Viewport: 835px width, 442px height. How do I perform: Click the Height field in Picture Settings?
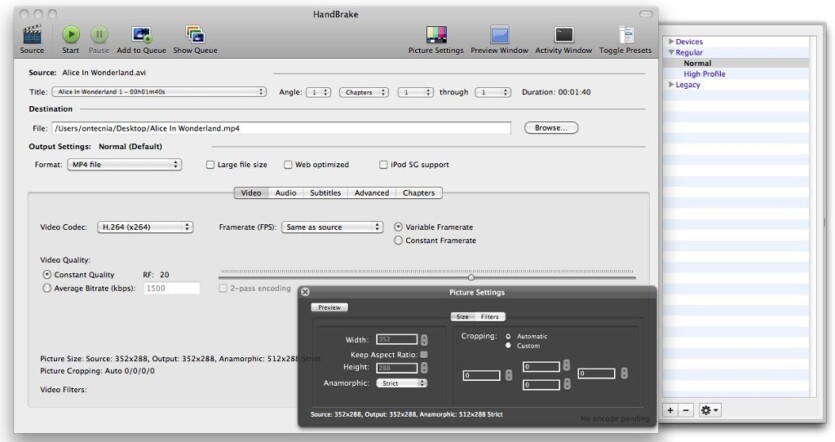tap(397, 368)
